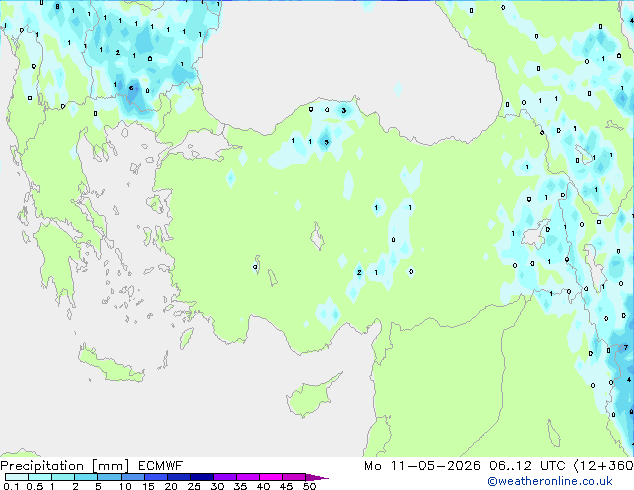Click the 'Precipitation' title text

42,466
